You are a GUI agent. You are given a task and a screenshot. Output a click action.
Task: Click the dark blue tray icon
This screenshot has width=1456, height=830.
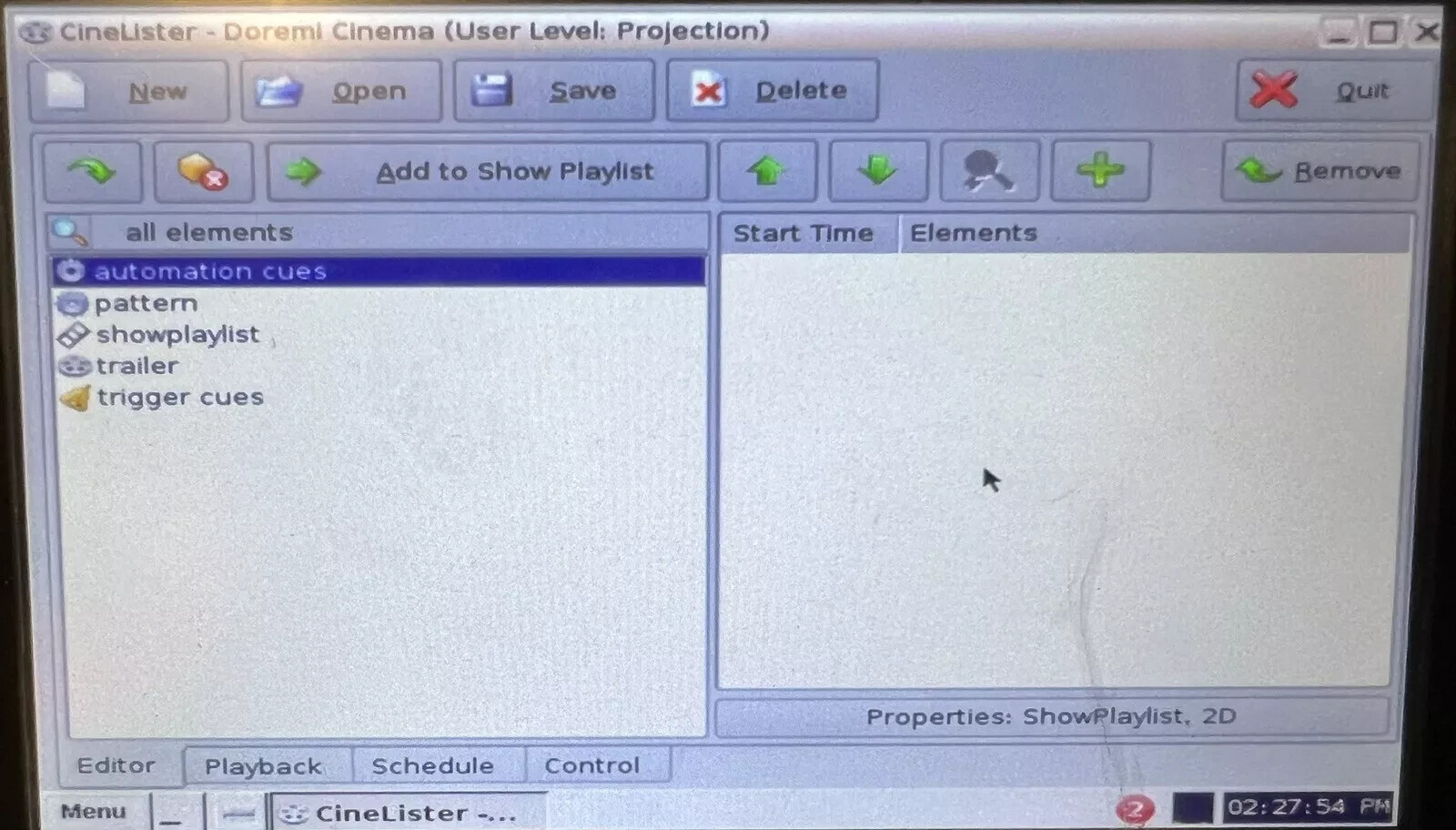pyautogui.click(x=1193, y=808)
